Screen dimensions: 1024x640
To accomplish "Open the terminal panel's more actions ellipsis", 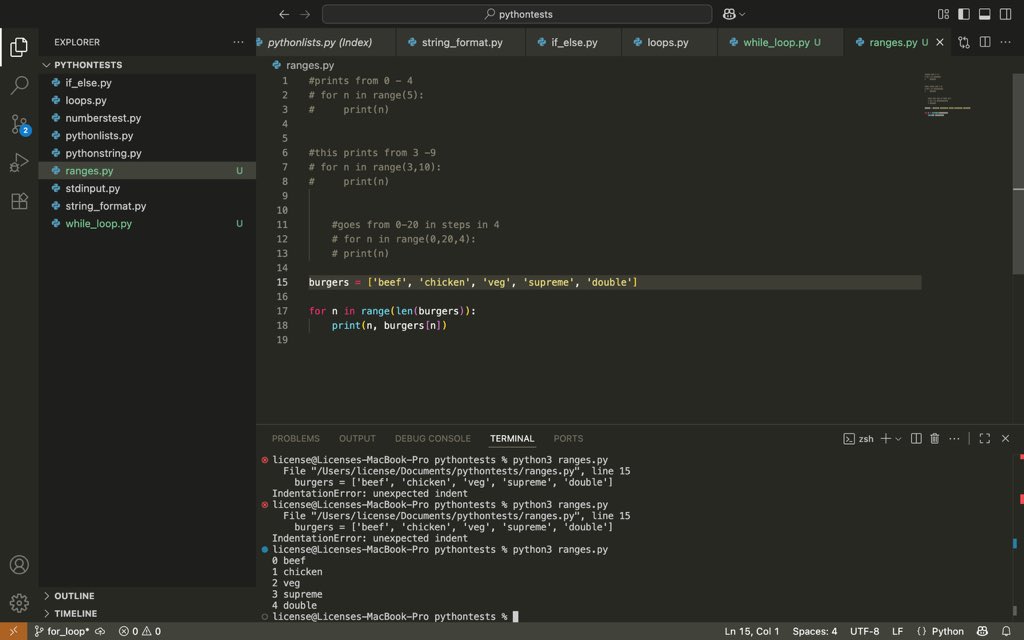I will [954, 438].
